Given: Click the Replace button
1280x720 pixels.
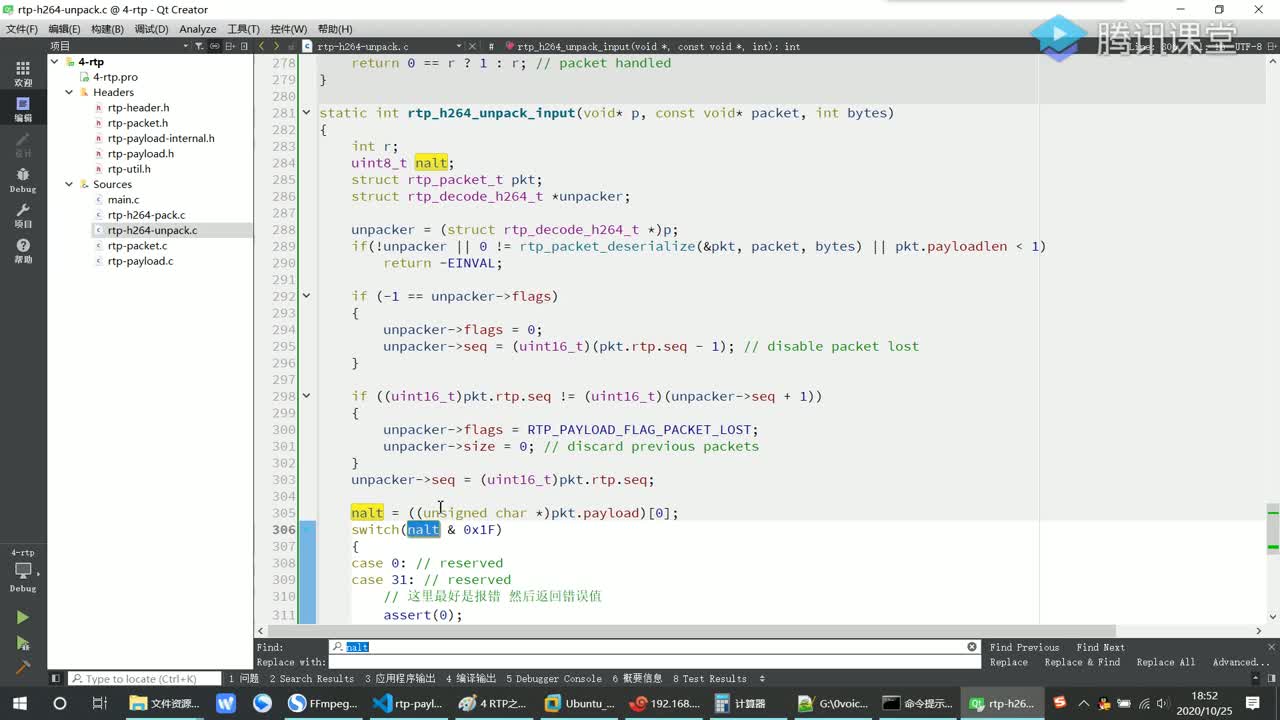Looking at the screenshot, I should tap(1008, 662).
